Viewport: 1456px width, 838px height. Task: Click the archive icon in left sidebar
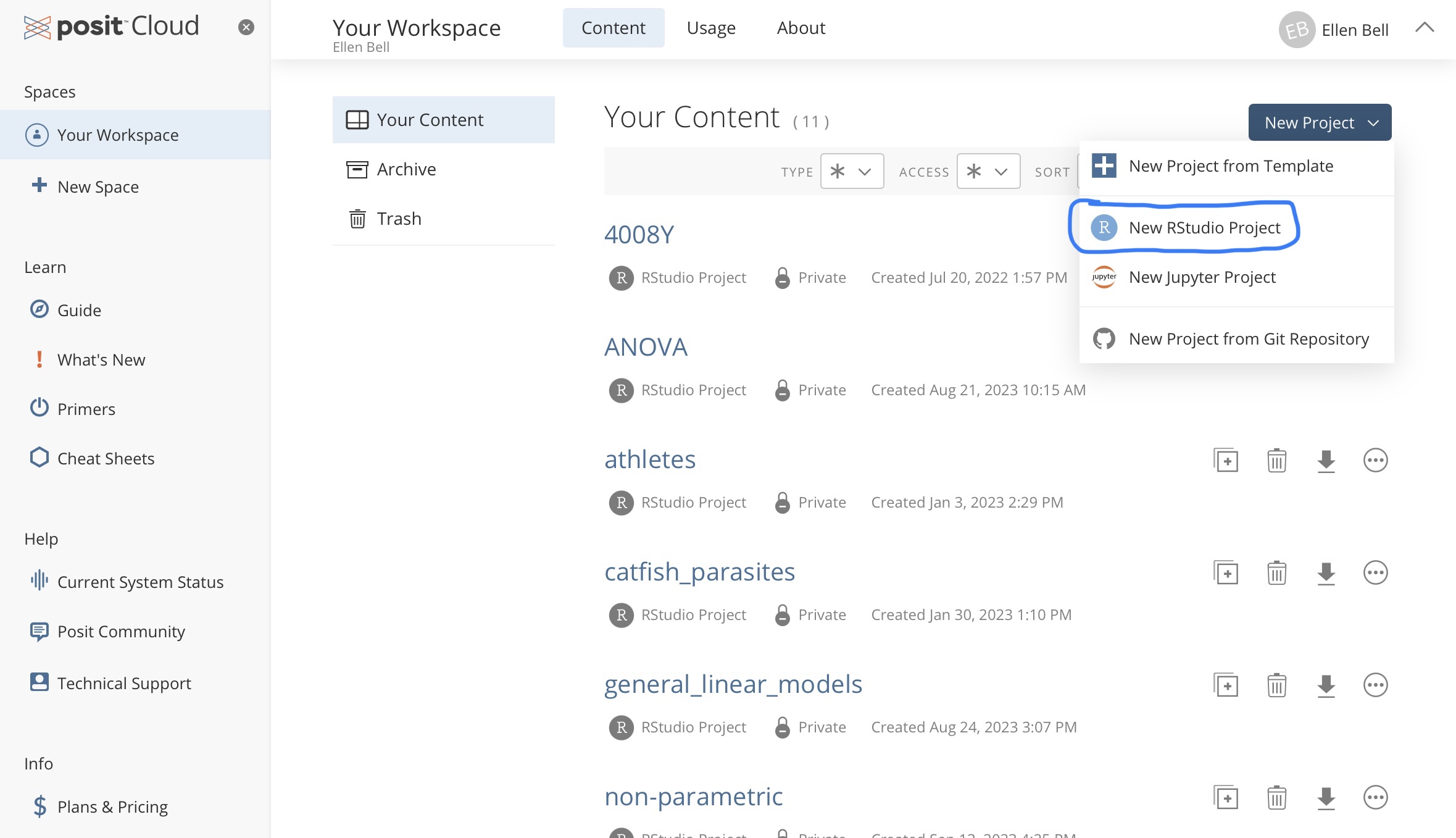point(357,169)
